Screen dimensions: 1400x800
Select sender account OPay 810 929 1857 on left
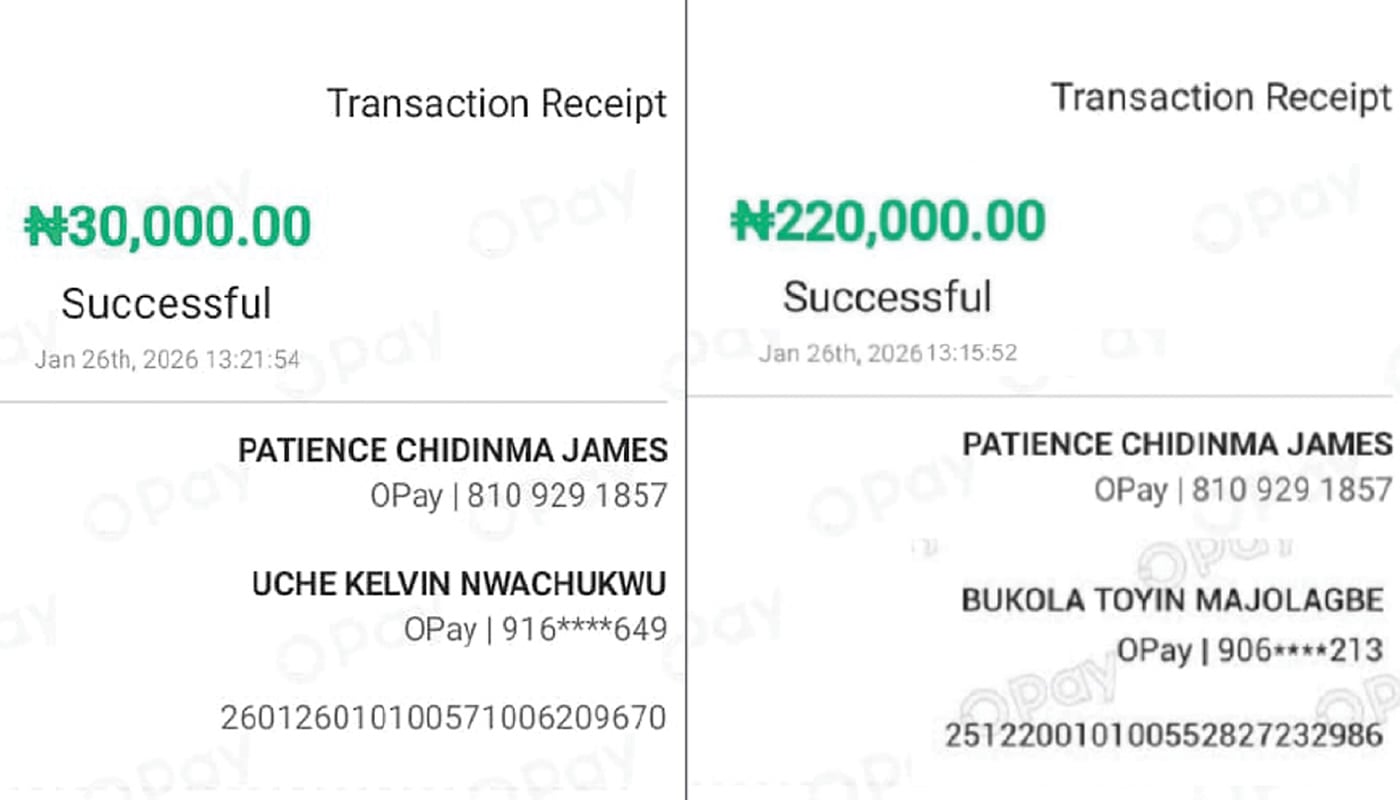pos(519,496)
